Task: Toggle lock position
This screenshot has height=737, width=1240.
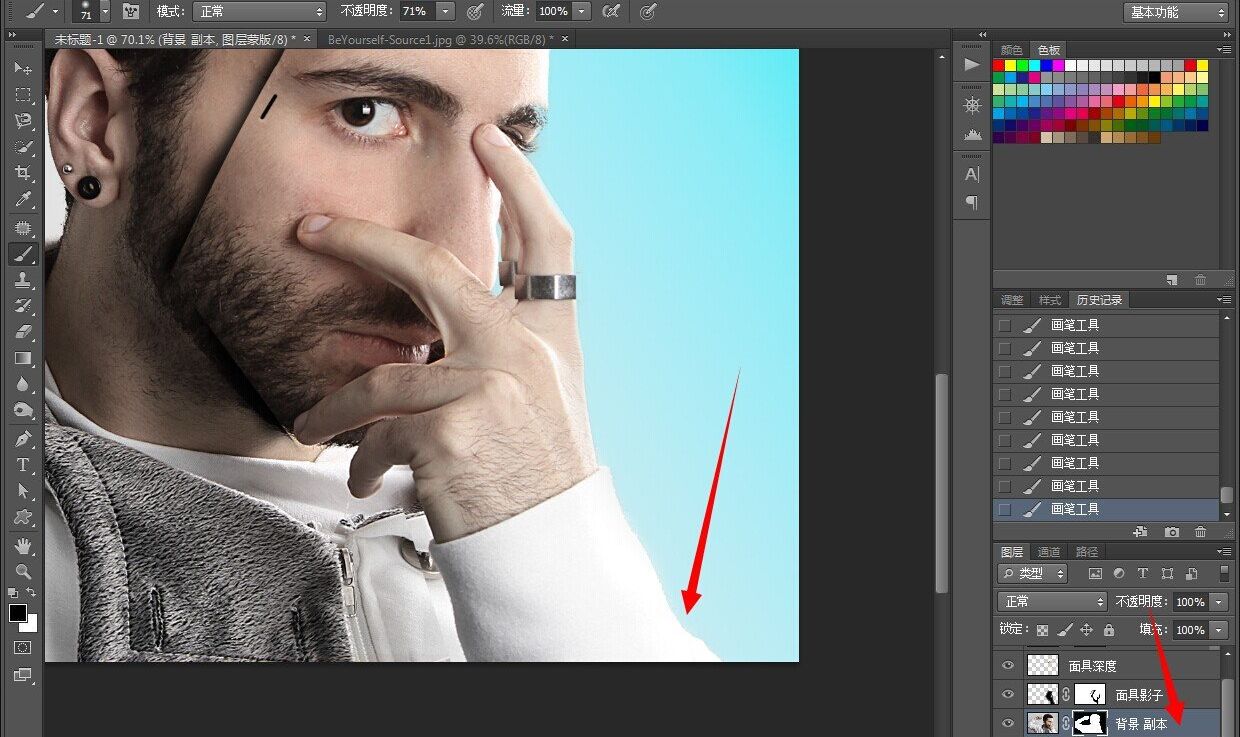Action: [x=1087, y=631]
